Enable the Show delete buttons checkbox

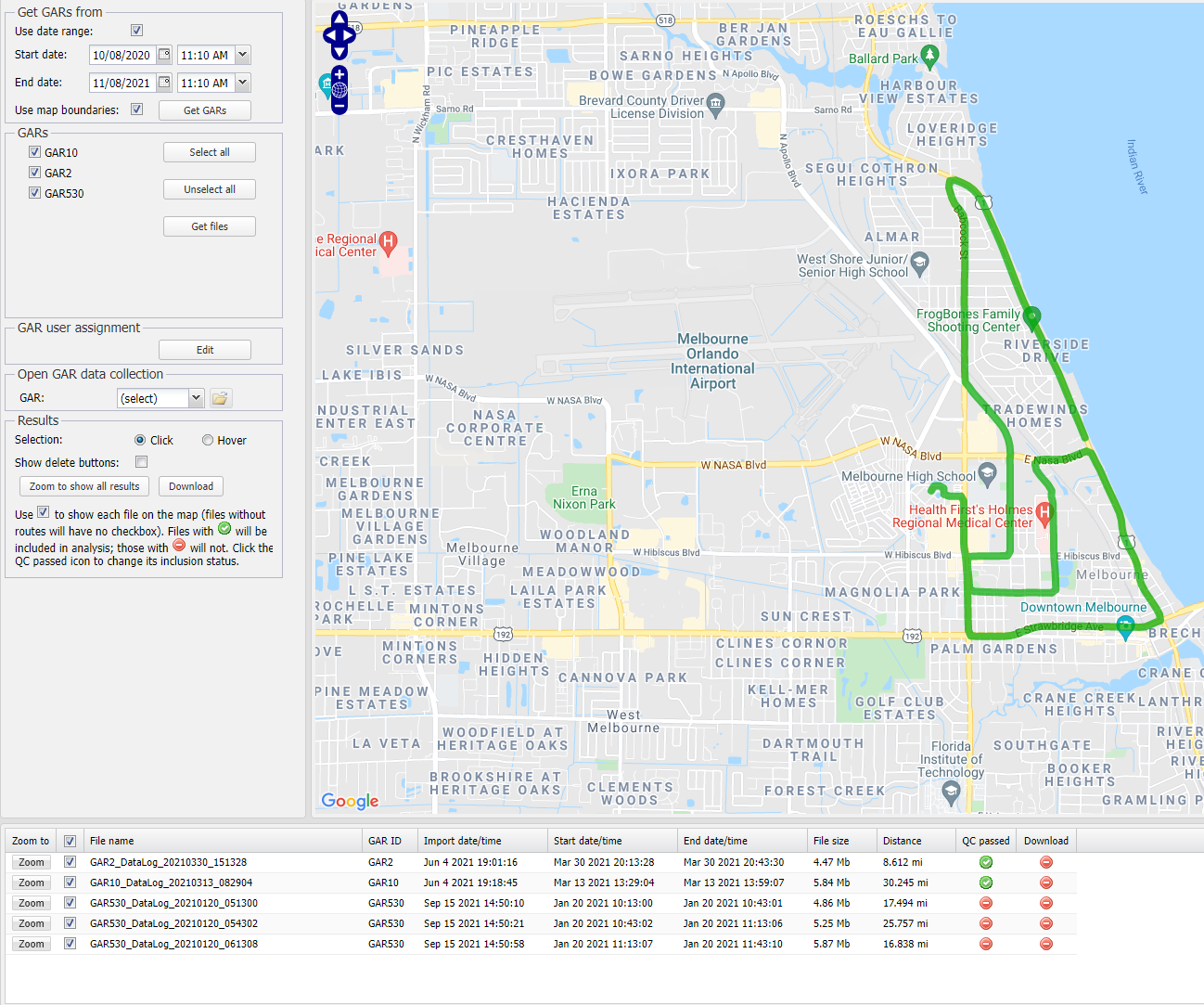pyautogui.click(x=142, y=462)
